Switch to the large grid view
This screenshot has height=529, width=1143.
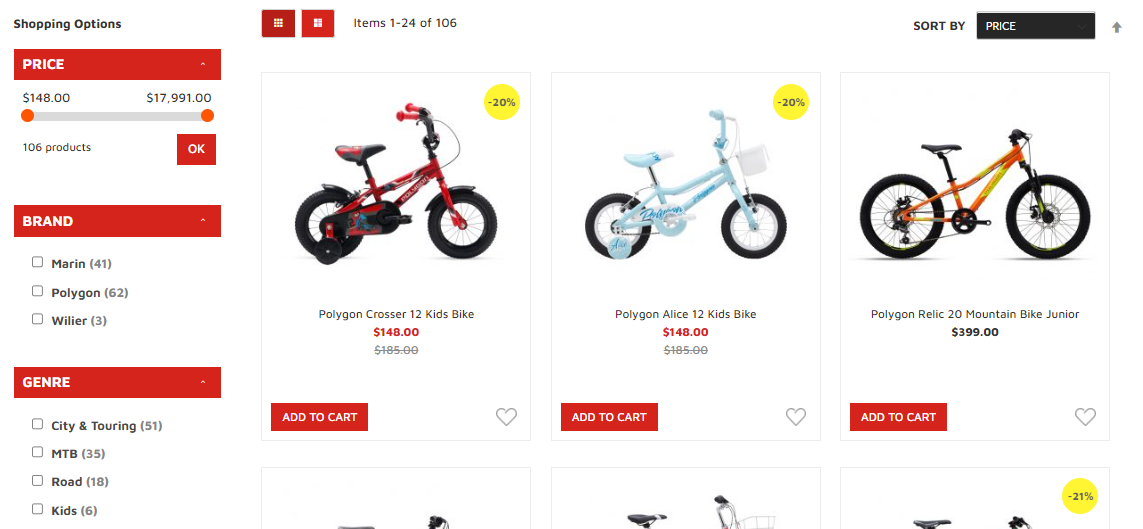tap(318, 23)
